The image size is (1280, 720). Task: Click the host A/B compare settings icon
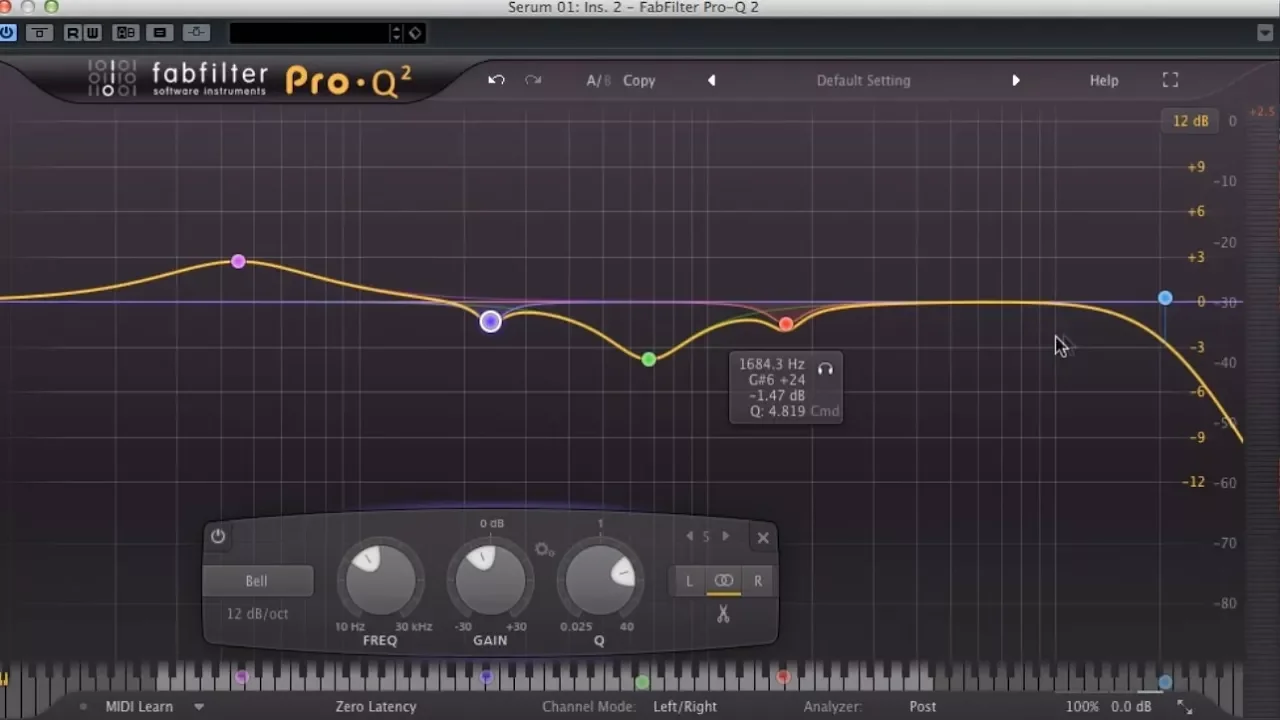tap(126, 33)
